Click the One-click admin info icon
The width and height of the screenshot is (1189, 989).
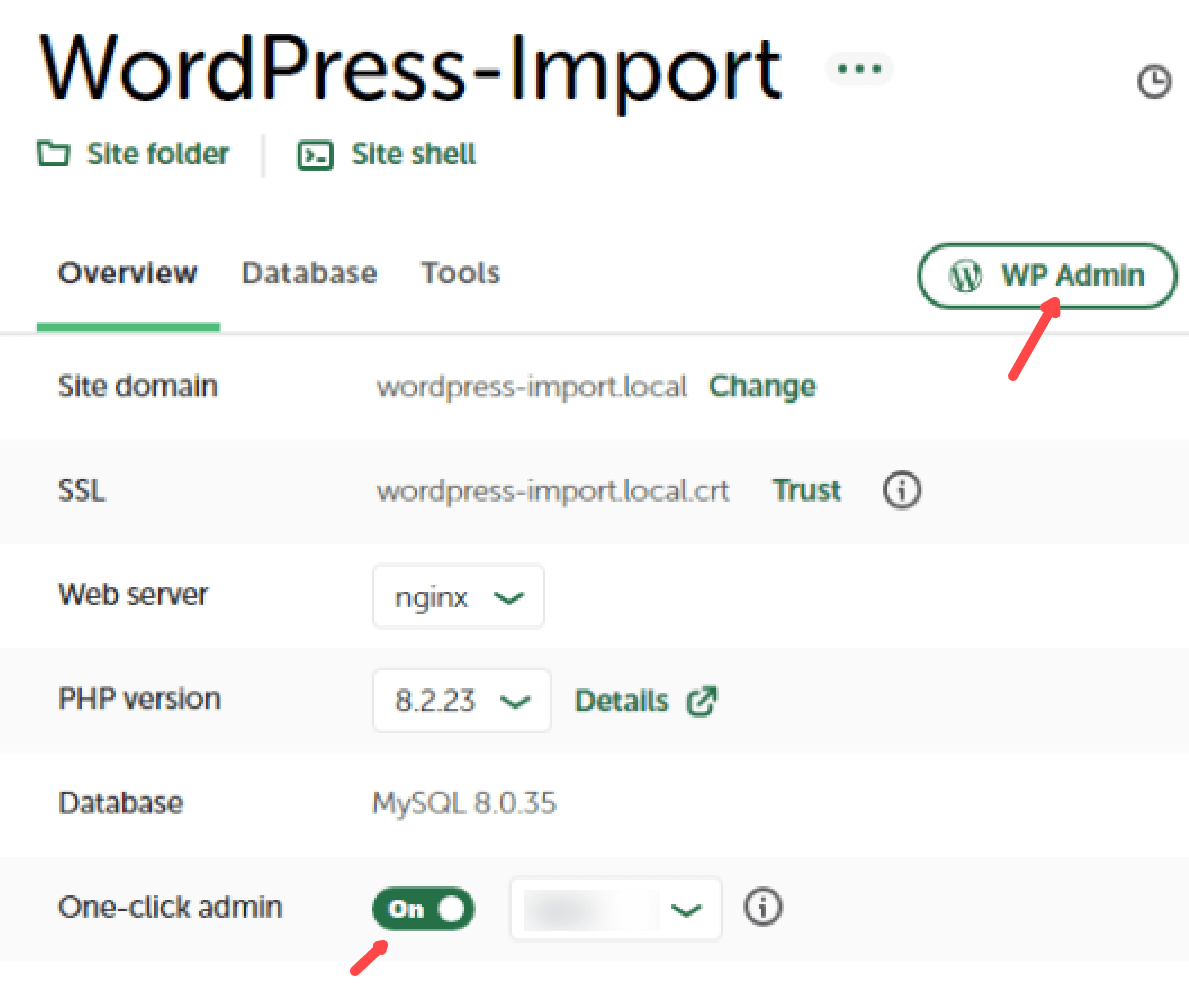tap(764, 908)
